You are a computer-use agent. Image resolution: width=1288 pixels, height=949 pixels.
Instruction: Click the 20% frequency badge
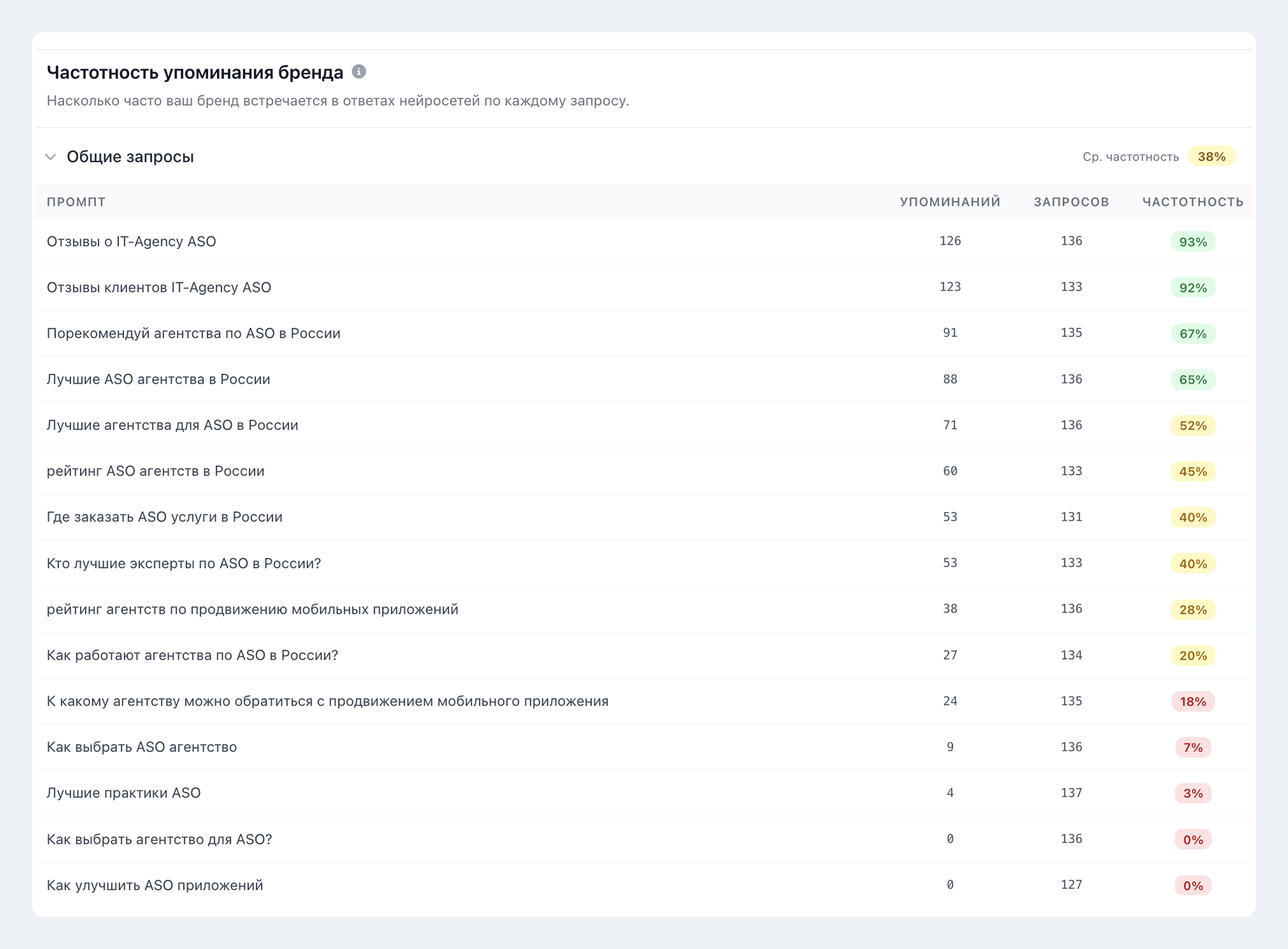pos(1192,655)
